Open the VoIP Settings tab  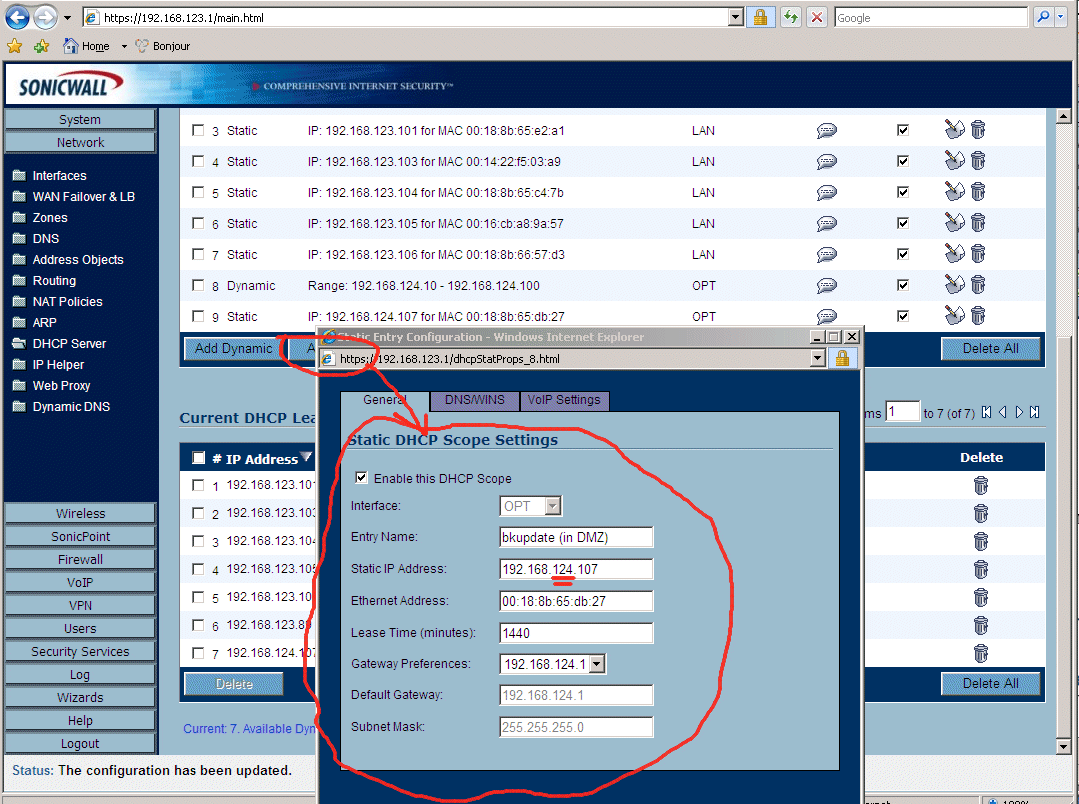pyautogui.click(x=564, y=400)
